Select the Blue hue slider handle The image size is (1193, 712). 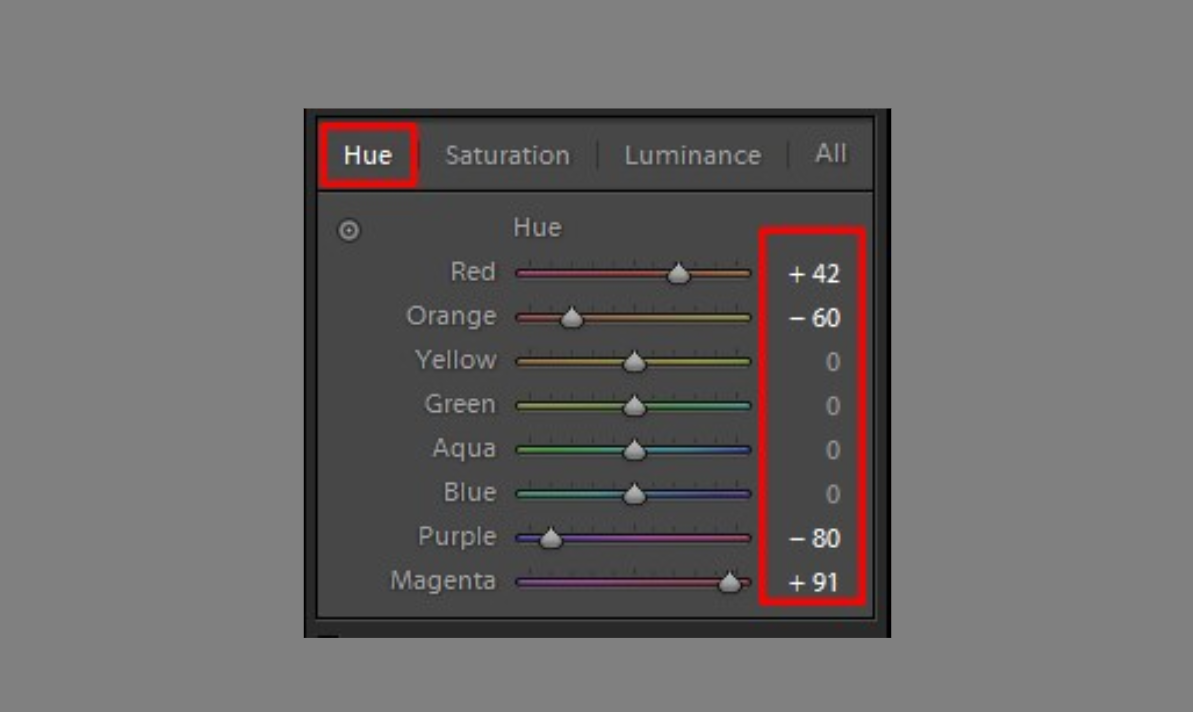[634, 494]
